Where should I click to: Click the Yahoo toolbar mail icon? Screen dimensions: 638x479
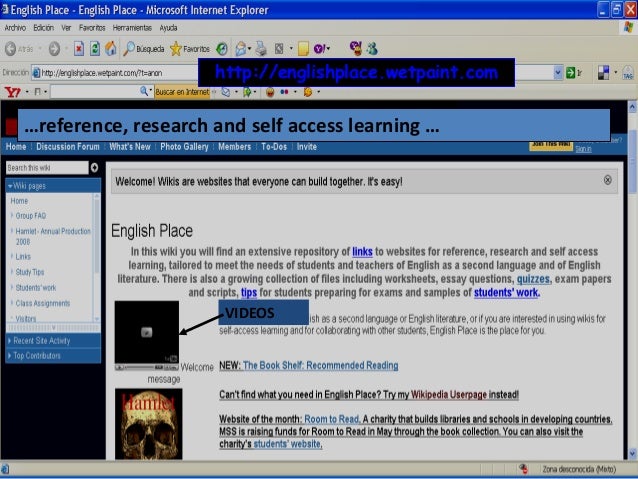tap(226, 92)
